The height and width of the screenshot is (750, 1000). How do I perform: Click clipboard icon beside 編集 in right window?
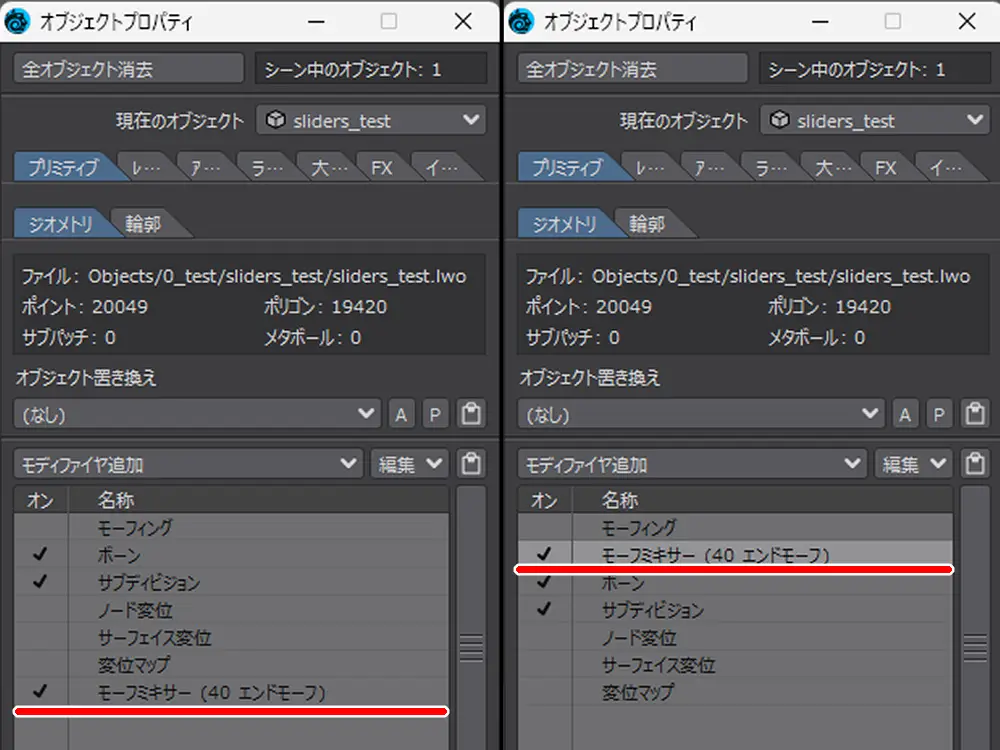(x=974, y=464)
